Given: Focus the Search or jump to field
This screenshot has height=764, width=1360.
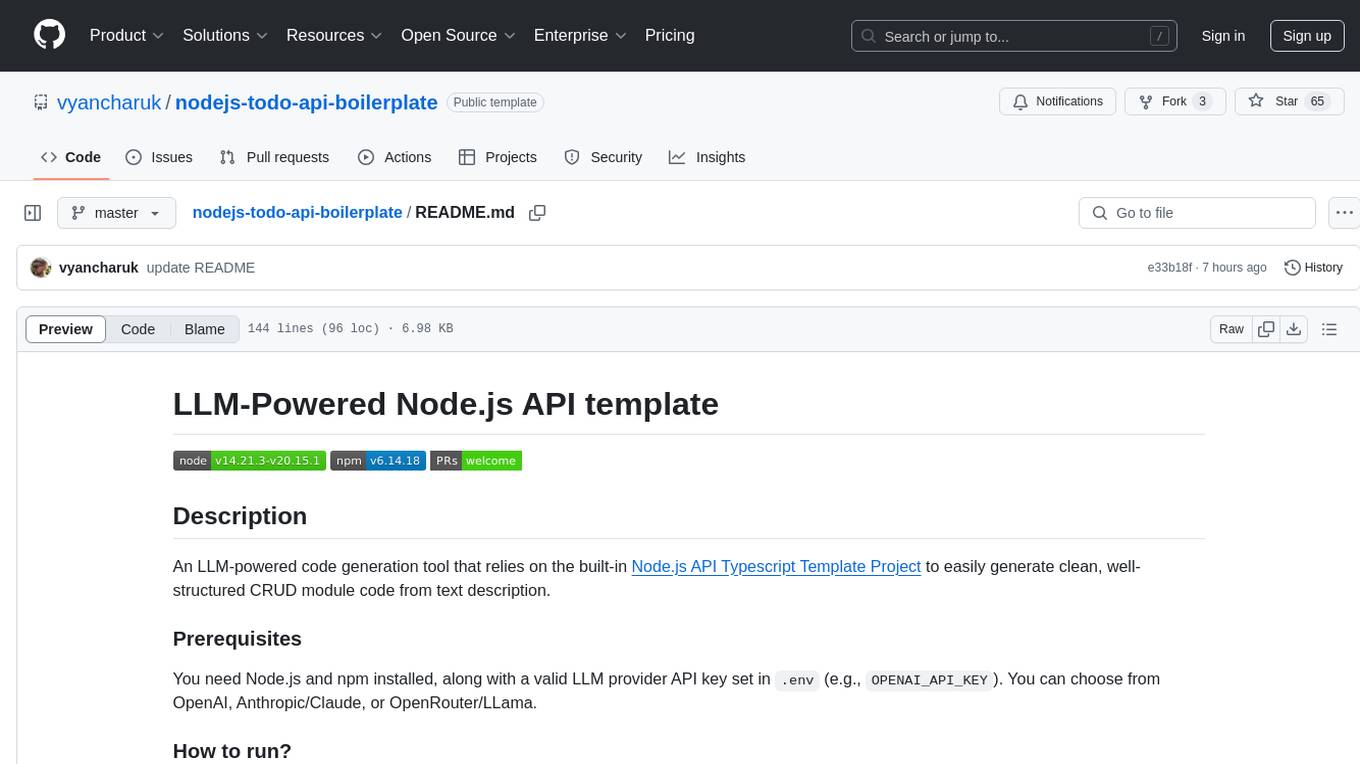Looking at the screenshot, I should click(1014, 36).
